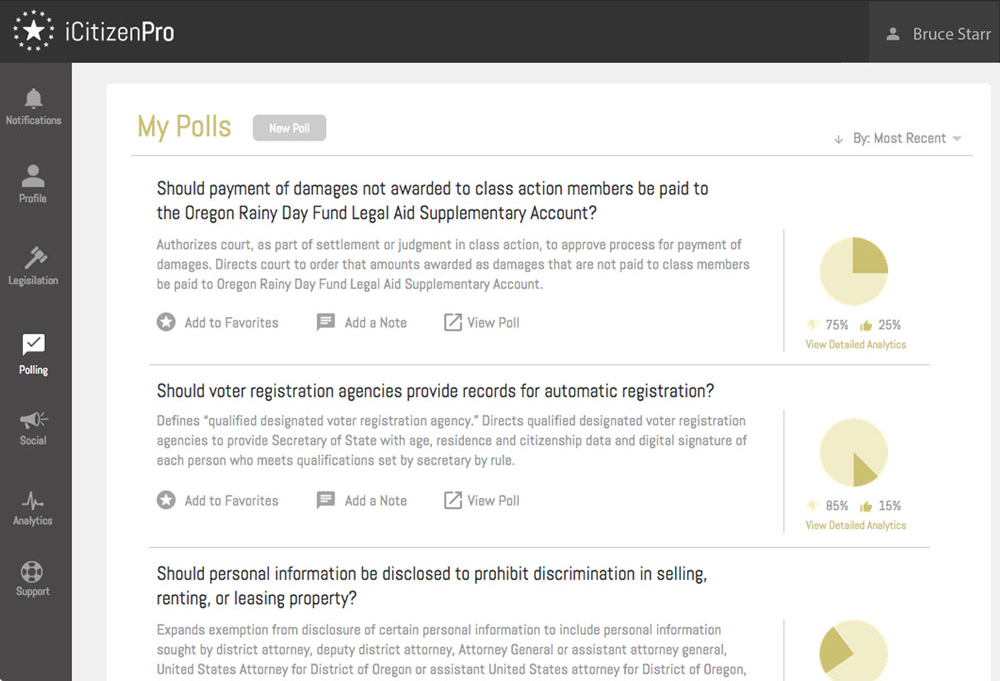View Detailed Analytics for the 75%/25% poll
The height and width of the screenshot is (681, 1000).
coord(855,345)
